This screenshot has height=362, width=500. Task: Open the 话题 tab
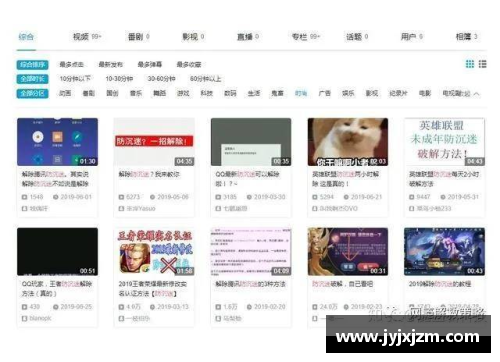pyautogui.click(x=357, y=37)
